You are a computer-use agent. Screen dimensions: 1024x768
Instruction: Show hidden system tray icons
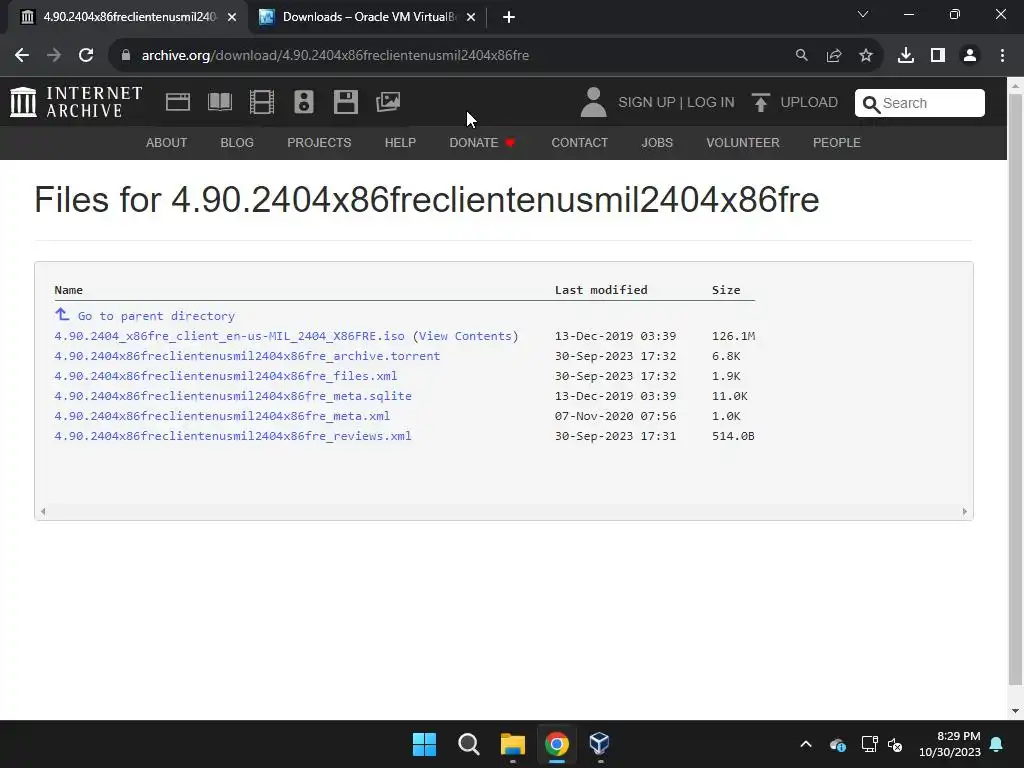tap(806, 744)
